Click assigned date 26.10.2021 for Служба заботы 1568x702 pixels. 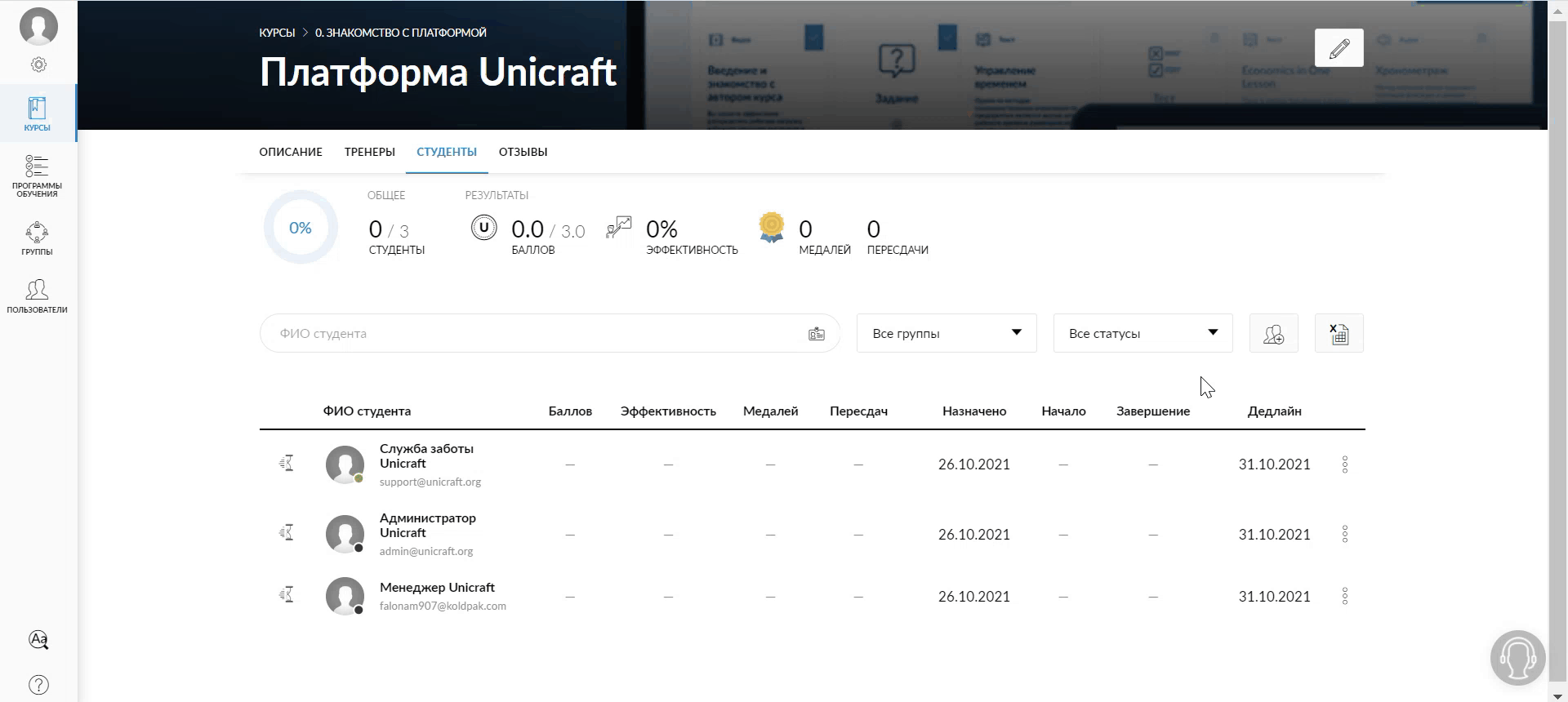(x=974, y=464)
